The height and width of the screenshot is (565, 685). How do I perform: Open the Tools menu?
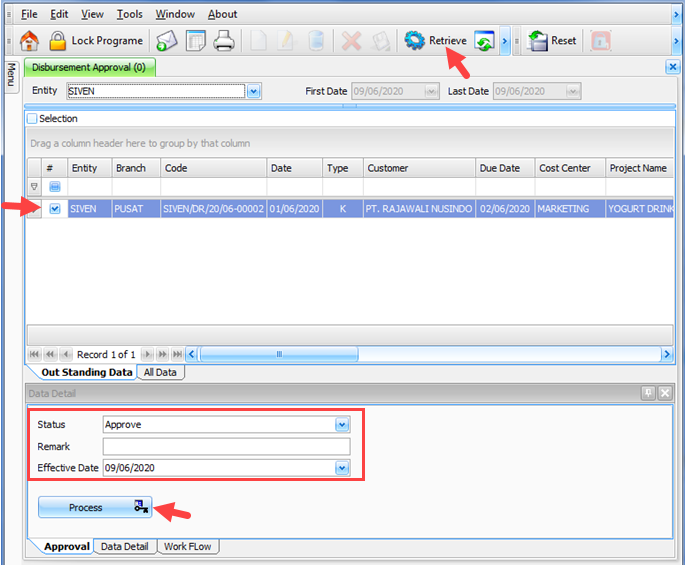(129, 14)
